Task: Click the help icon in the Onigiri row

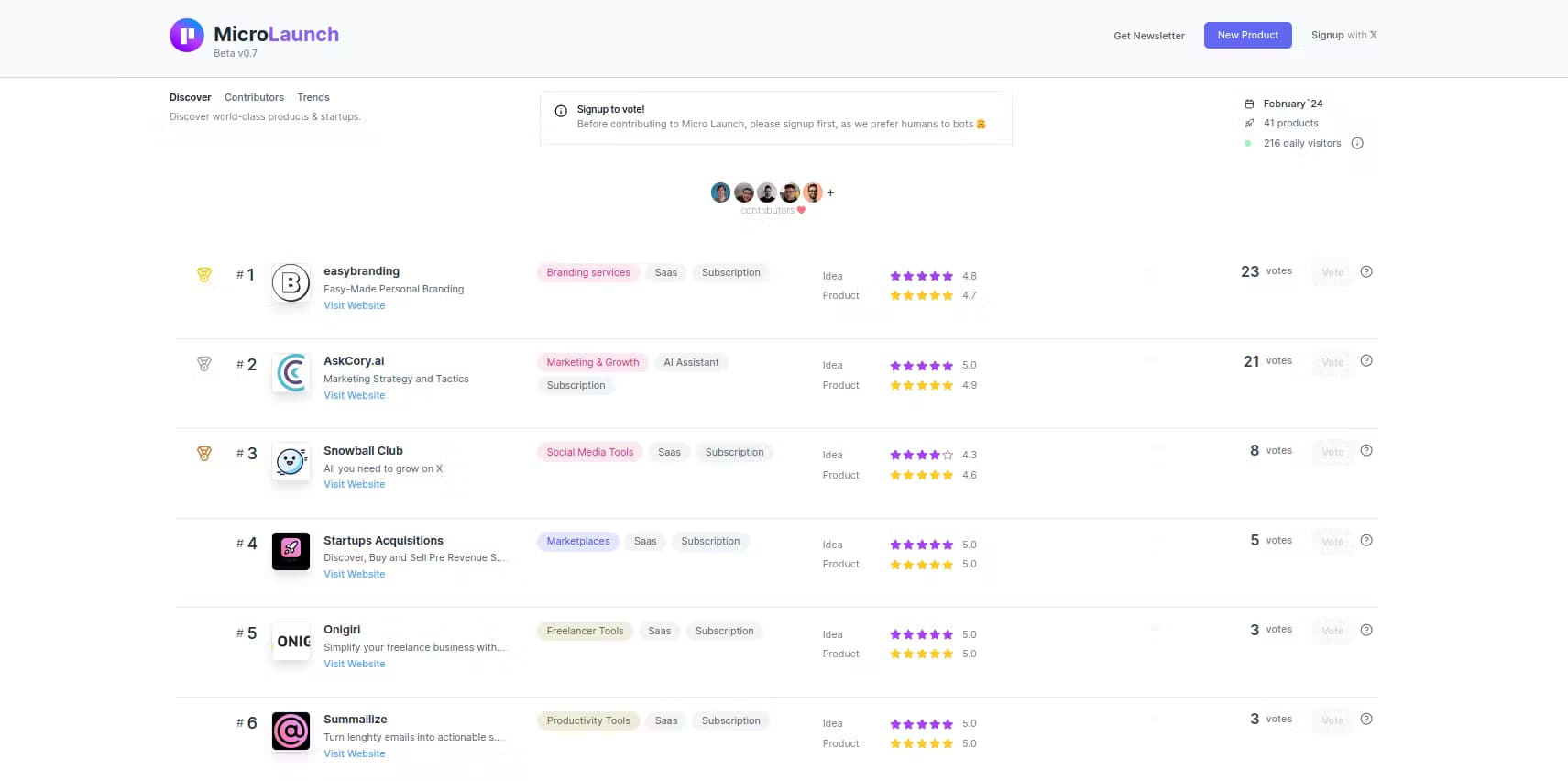Action: pos(1366,630)
